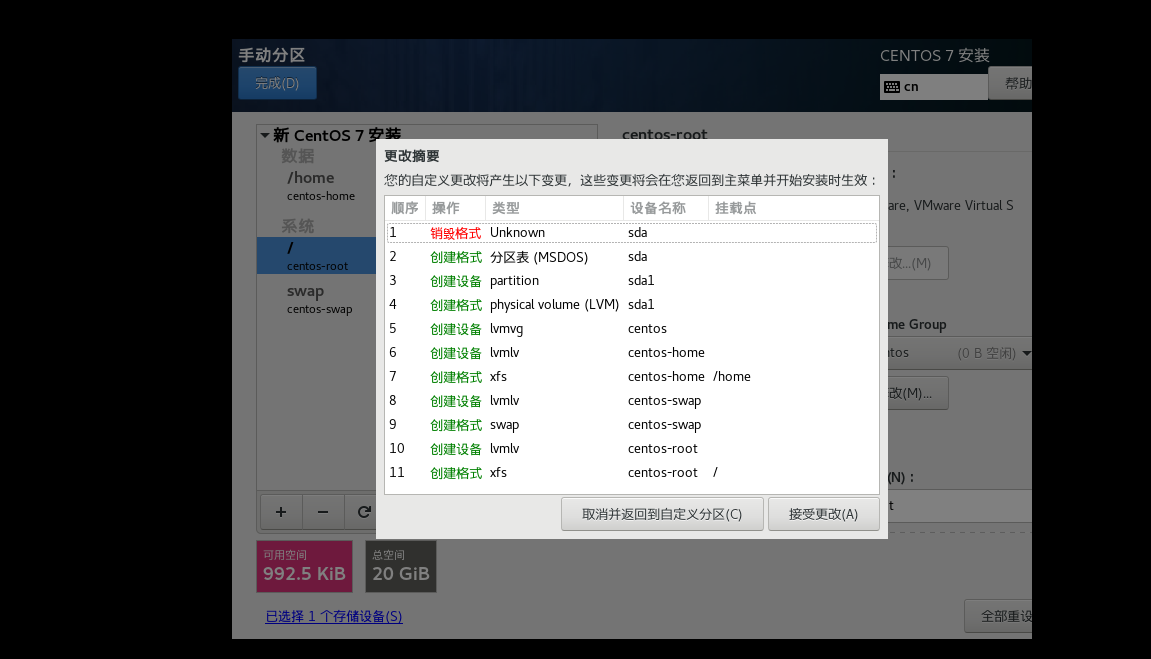Click 接受更改(A) button

click(824, 514)
